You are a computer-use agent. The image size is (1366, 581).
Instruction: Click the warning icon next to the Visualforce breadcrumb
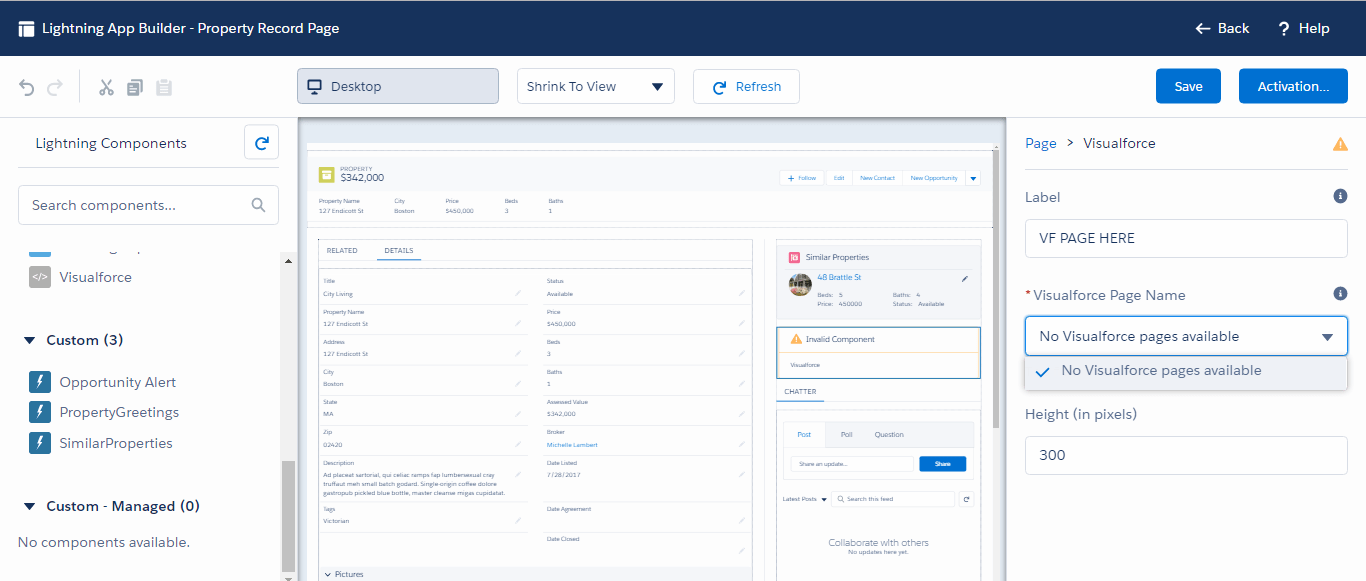(x=1340, y=143)
